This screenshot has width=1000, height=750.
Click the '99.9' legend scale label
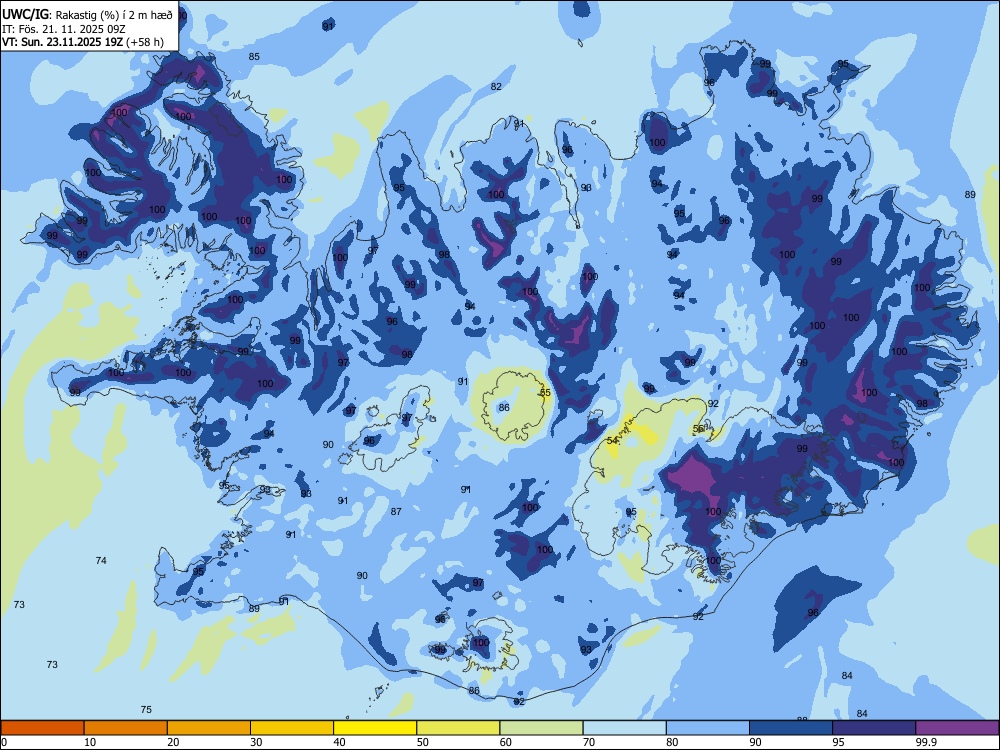click(x=926, y=742)
